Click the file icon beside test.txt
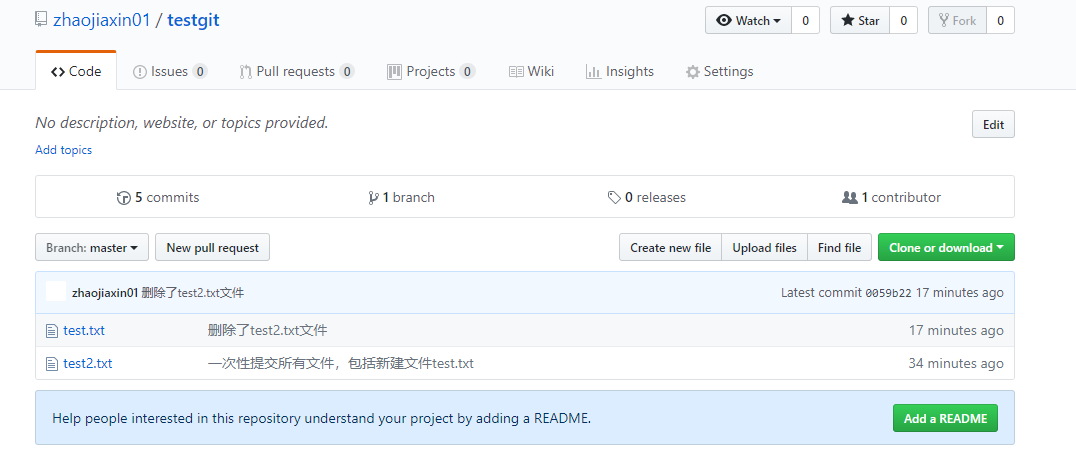The width and height of the screenshot is (1076, 472). tap(51, 331)
